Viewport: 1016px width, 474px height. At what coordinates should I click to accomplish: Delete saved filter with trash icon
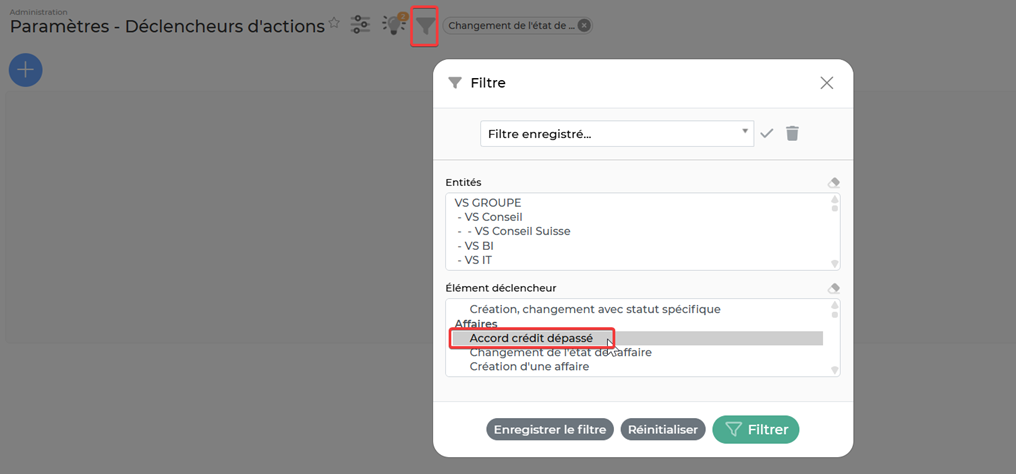pos(792,133)
